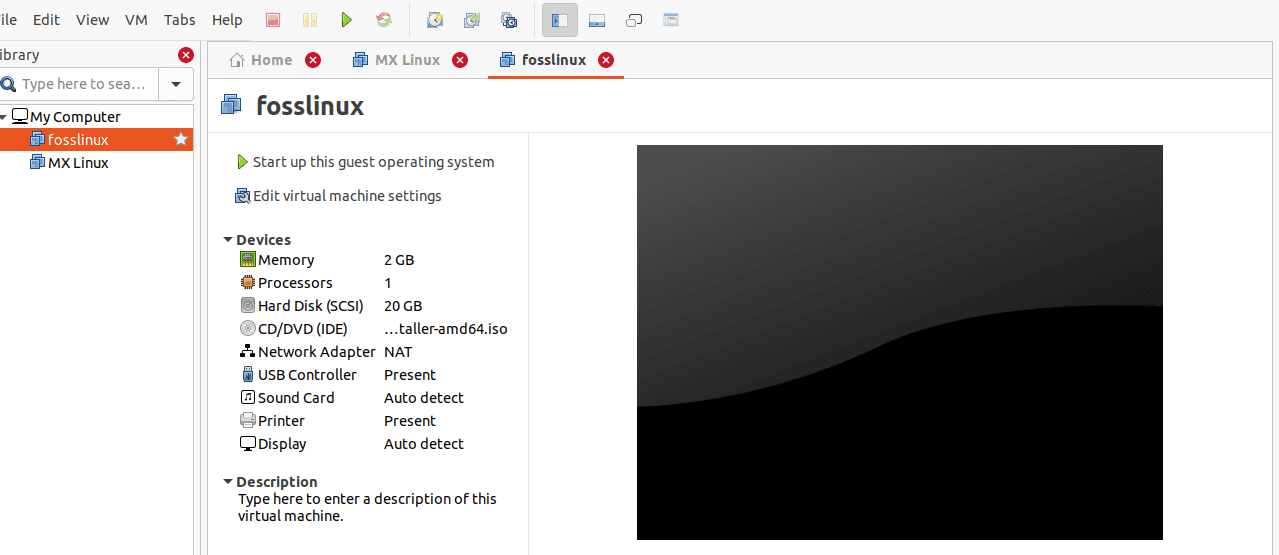This screenshot has width=1279, height=555.
Task: Select fosslinux in the library tree
Action: click(78, 140)
